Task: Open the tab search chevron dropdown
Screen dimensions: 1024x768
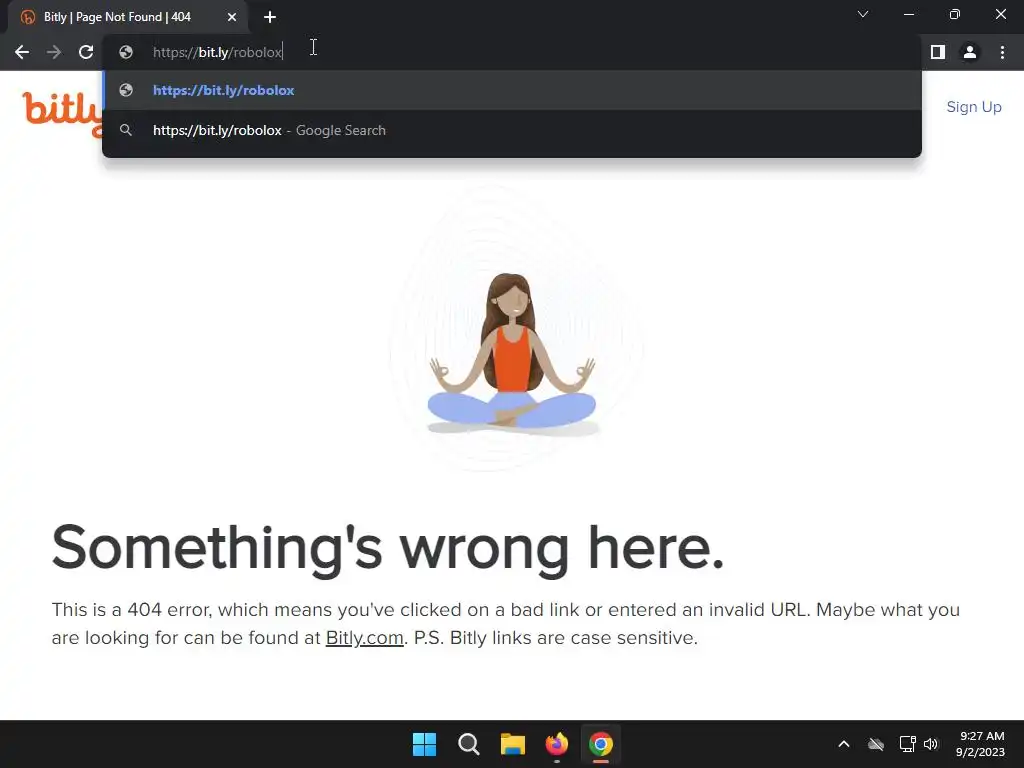Action: tap(863, 14)
